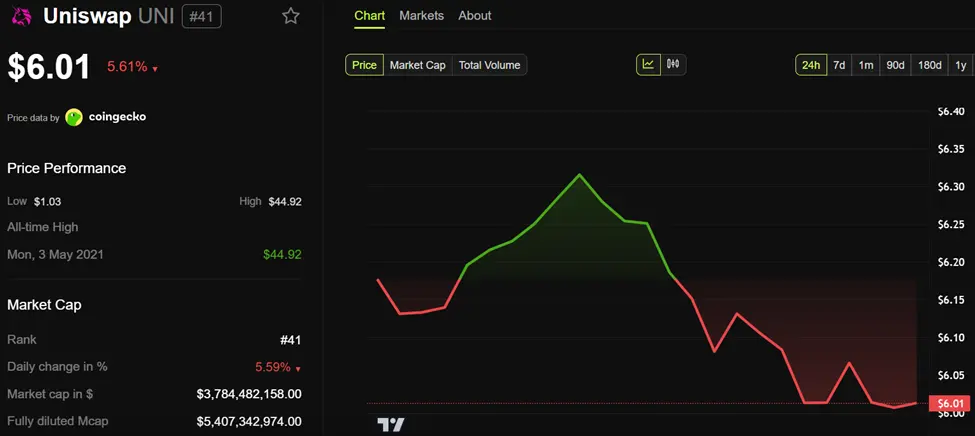Click the $6.01 current price label on axis
The height and width of the screenshot is (436, 975).
click(x=948, y=404)
